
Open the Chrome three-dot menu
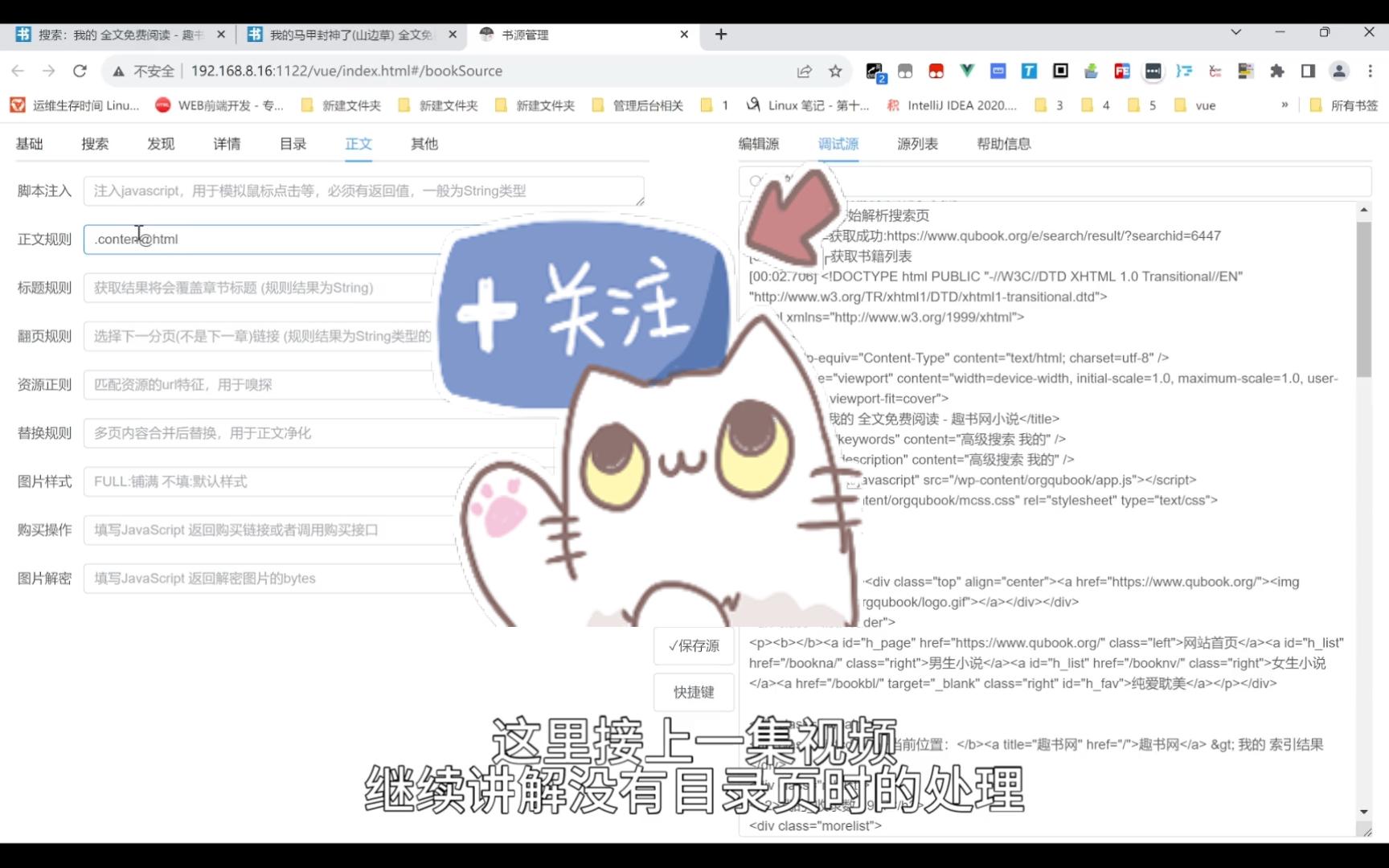pyautogui.click(x=1371, y=71)
